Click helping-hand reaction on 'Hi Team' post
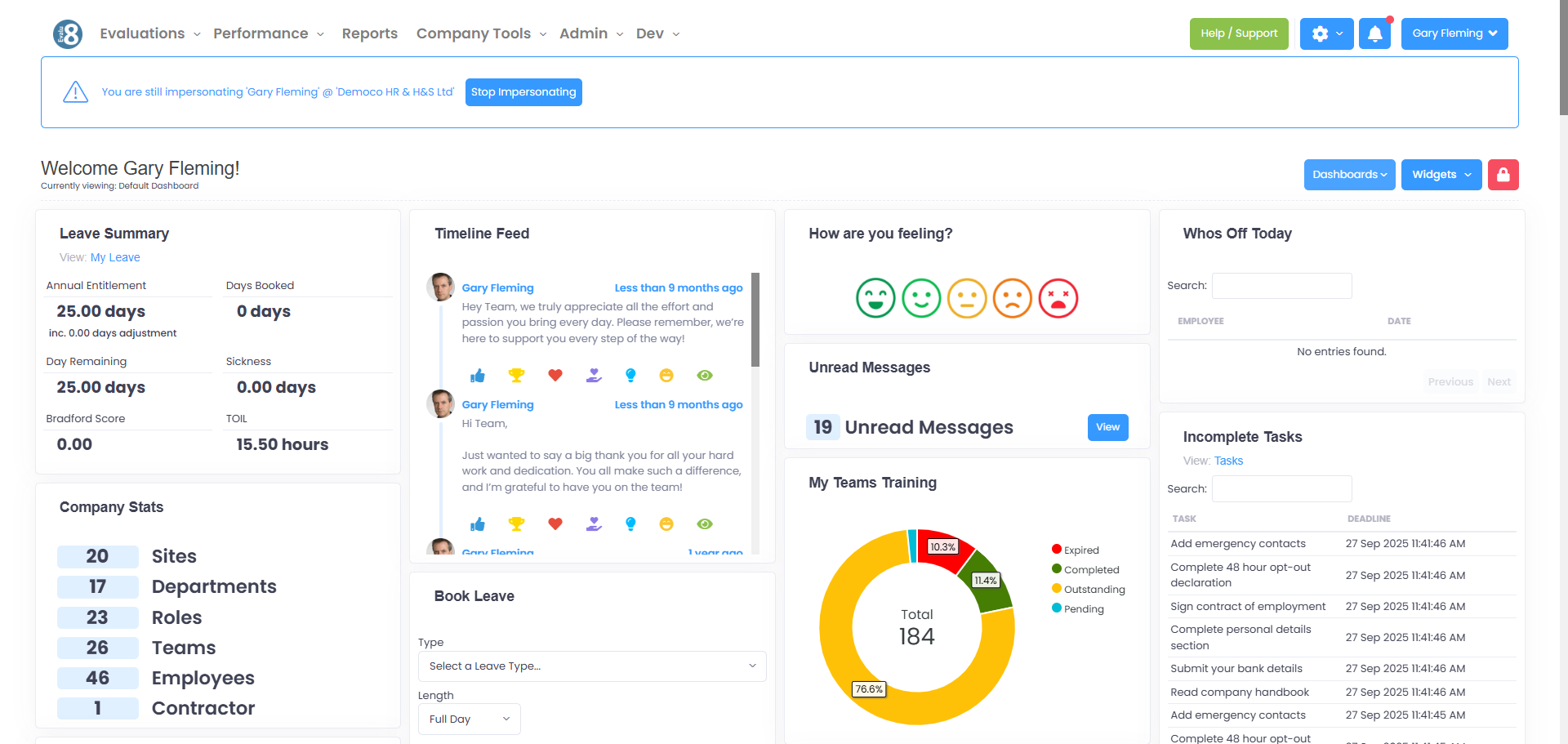This screenshot has width=1568, height=744. pos(594,524)
